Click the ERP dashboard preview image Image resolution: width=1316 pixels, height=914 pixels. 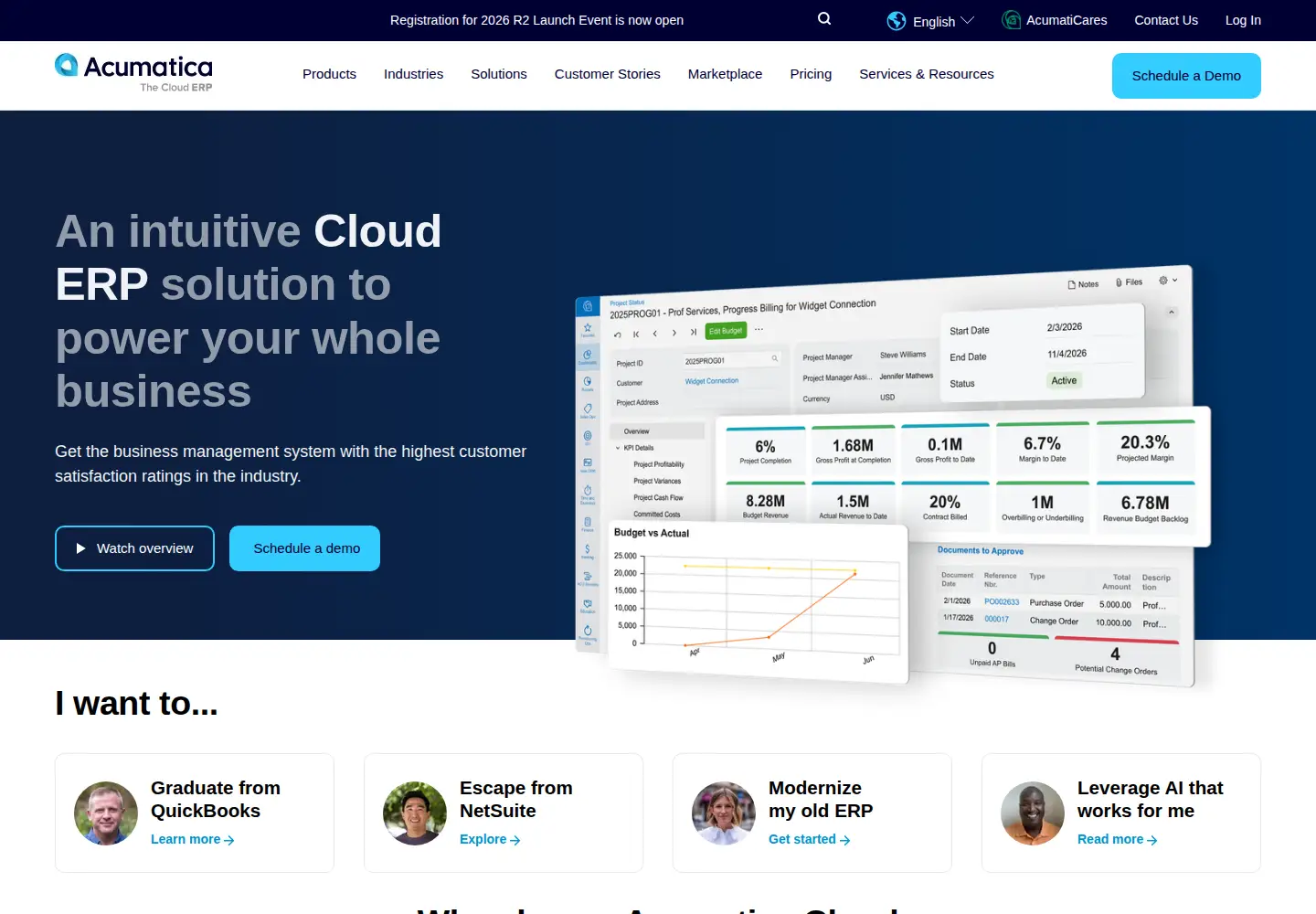894,475
